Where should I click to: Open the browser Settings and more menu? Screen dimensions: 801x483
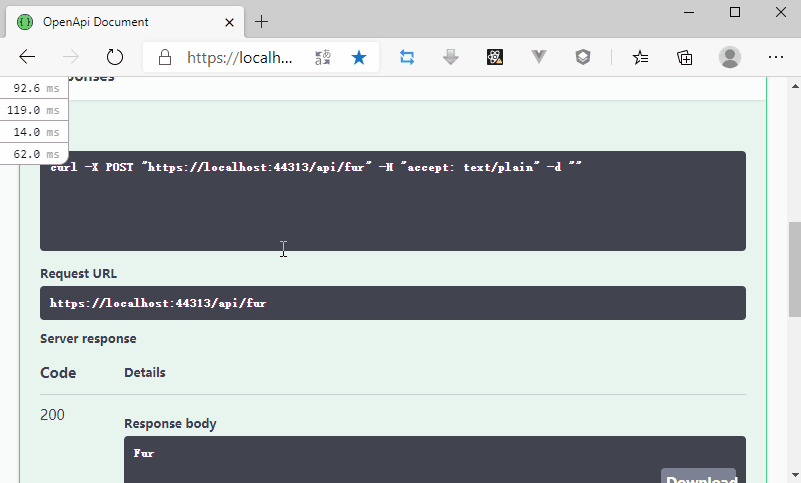coord(775,57)
